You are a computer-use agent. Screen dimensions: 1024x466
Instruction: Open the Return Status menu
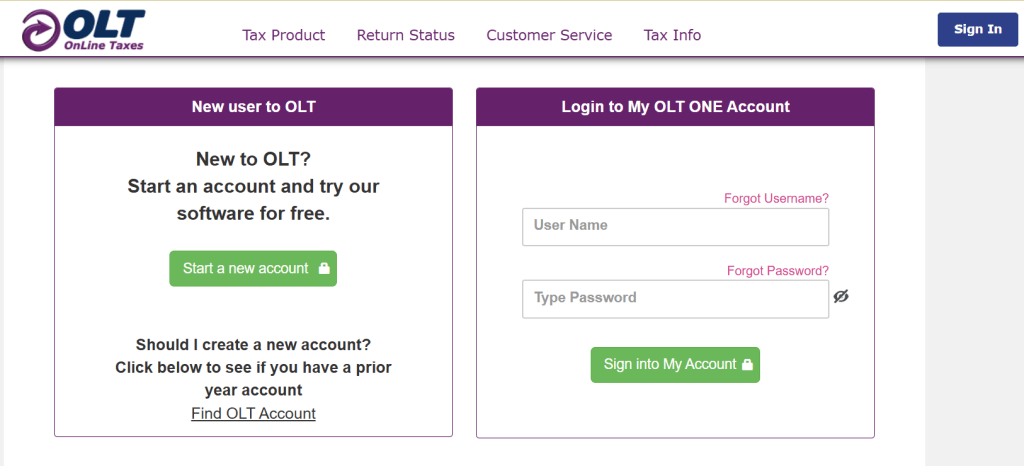[x=405, y=35]
